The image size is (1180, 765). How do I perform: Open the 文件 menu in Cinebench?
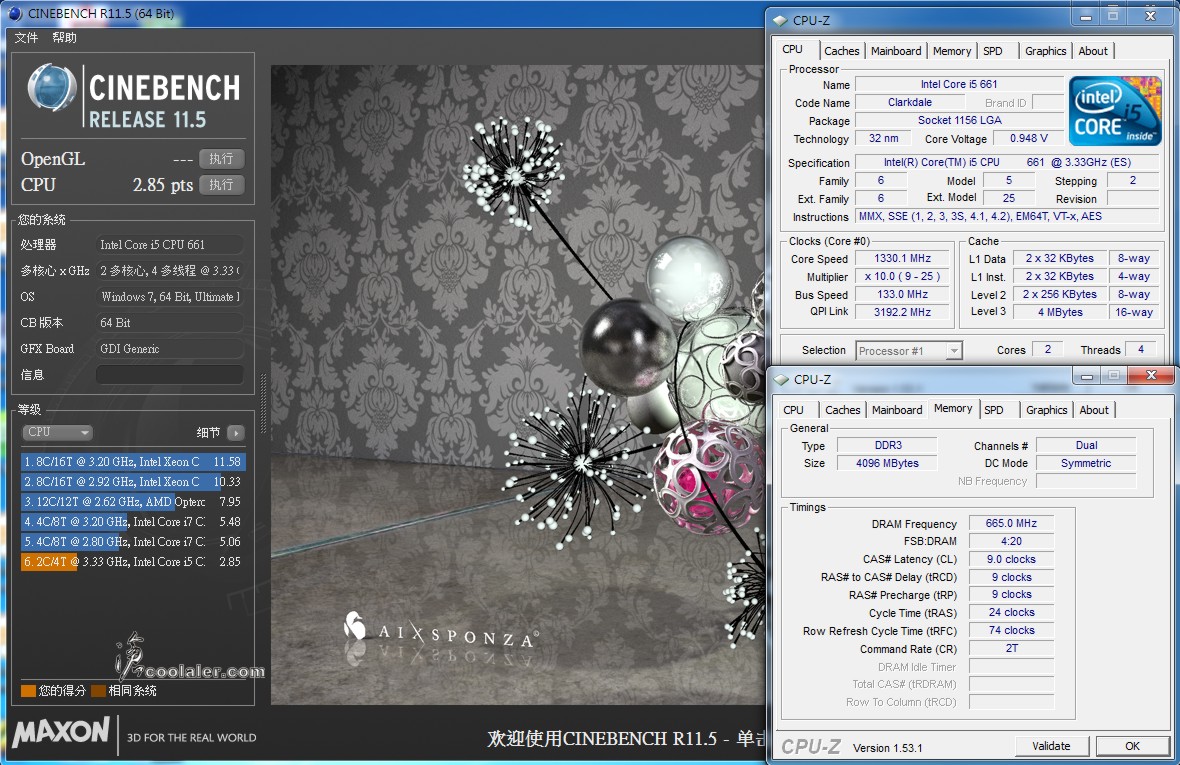(26, 38)
